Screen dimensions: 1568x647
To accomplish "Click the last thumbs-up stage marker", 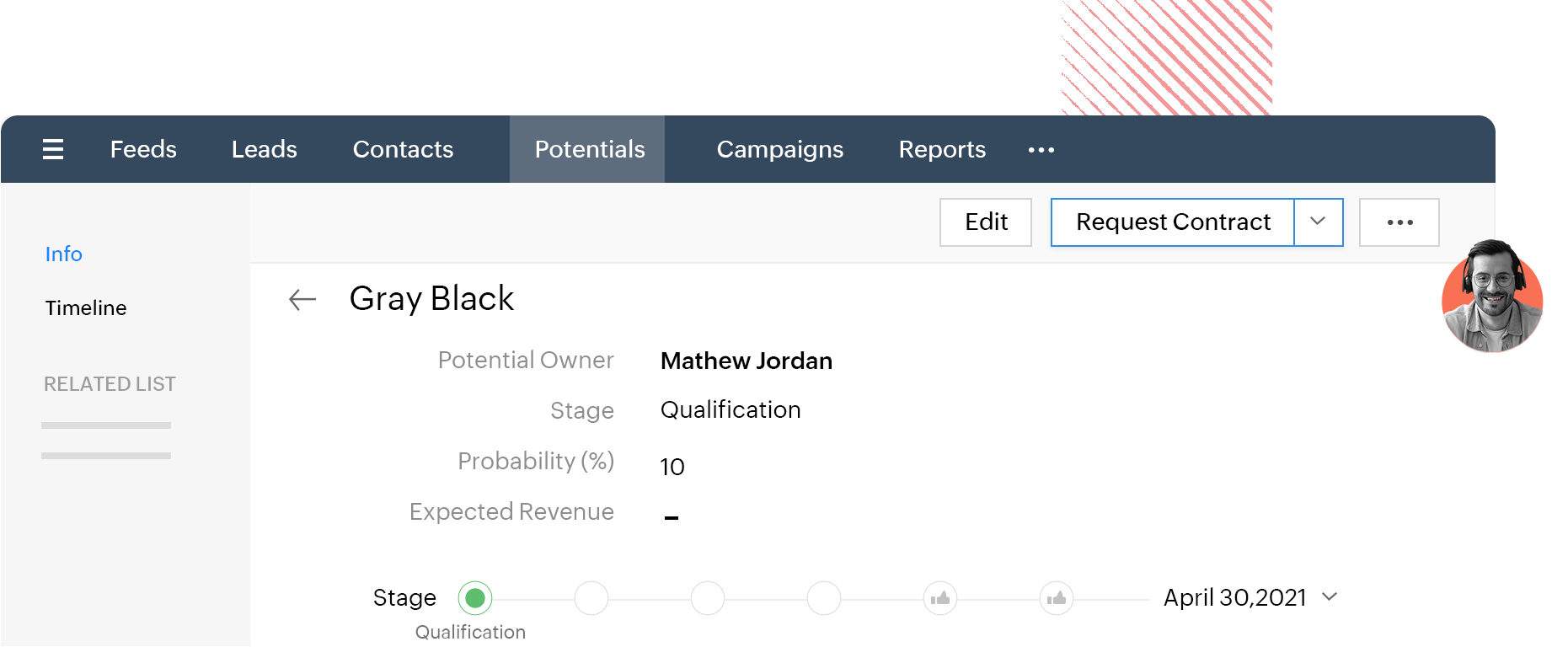I will click(1057, 598).
